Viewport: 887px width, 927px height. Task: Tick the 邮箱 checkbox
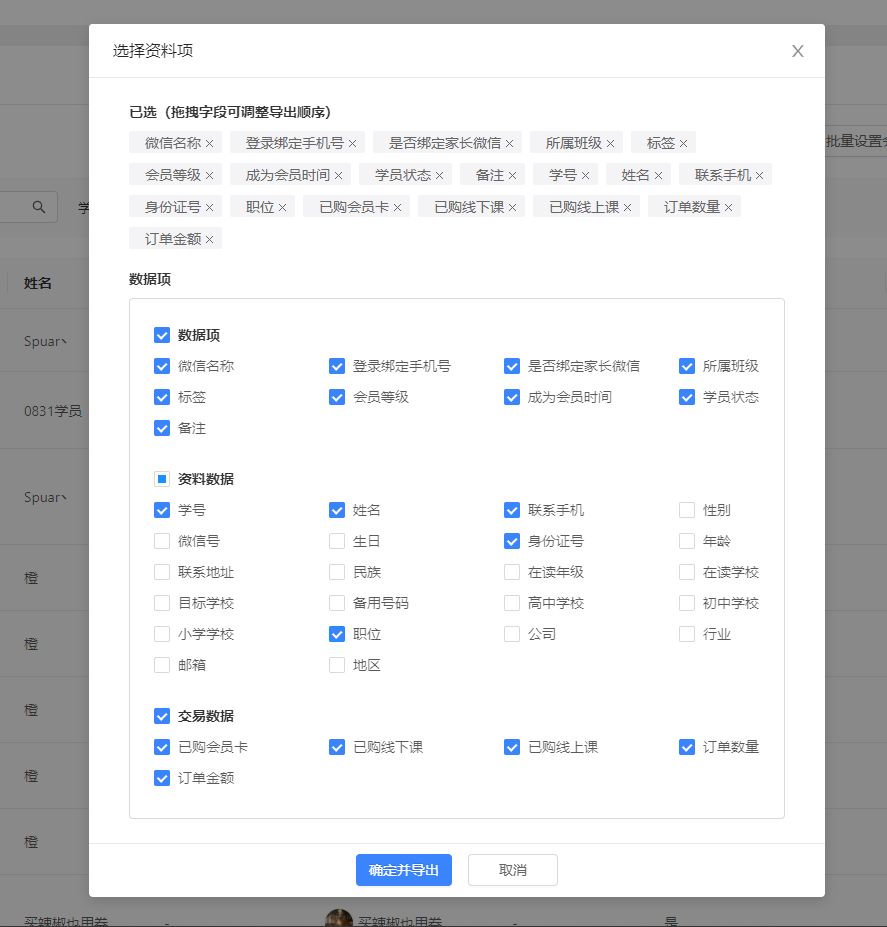click(x=162, y=665)
